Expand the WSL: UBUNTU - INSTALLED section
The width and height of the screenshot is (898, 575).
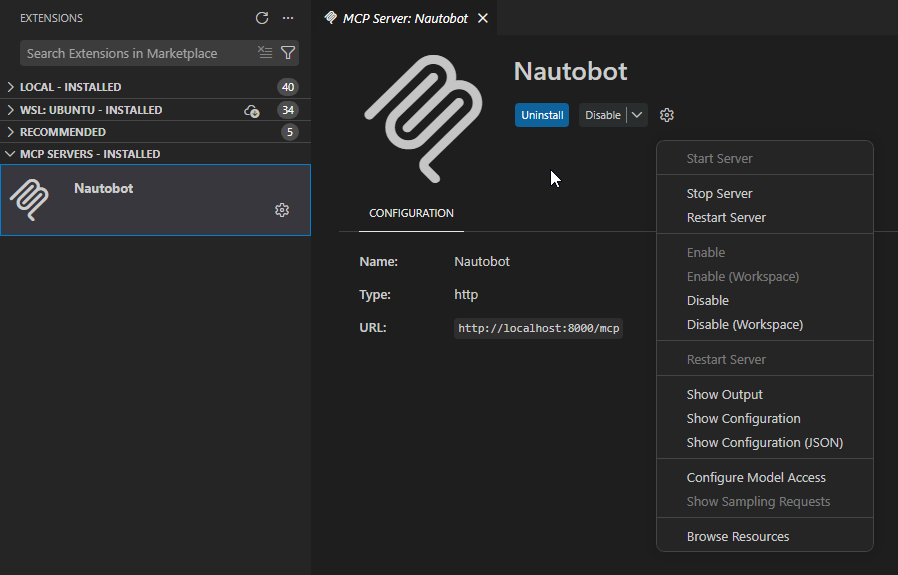click(x=155, y=110)
